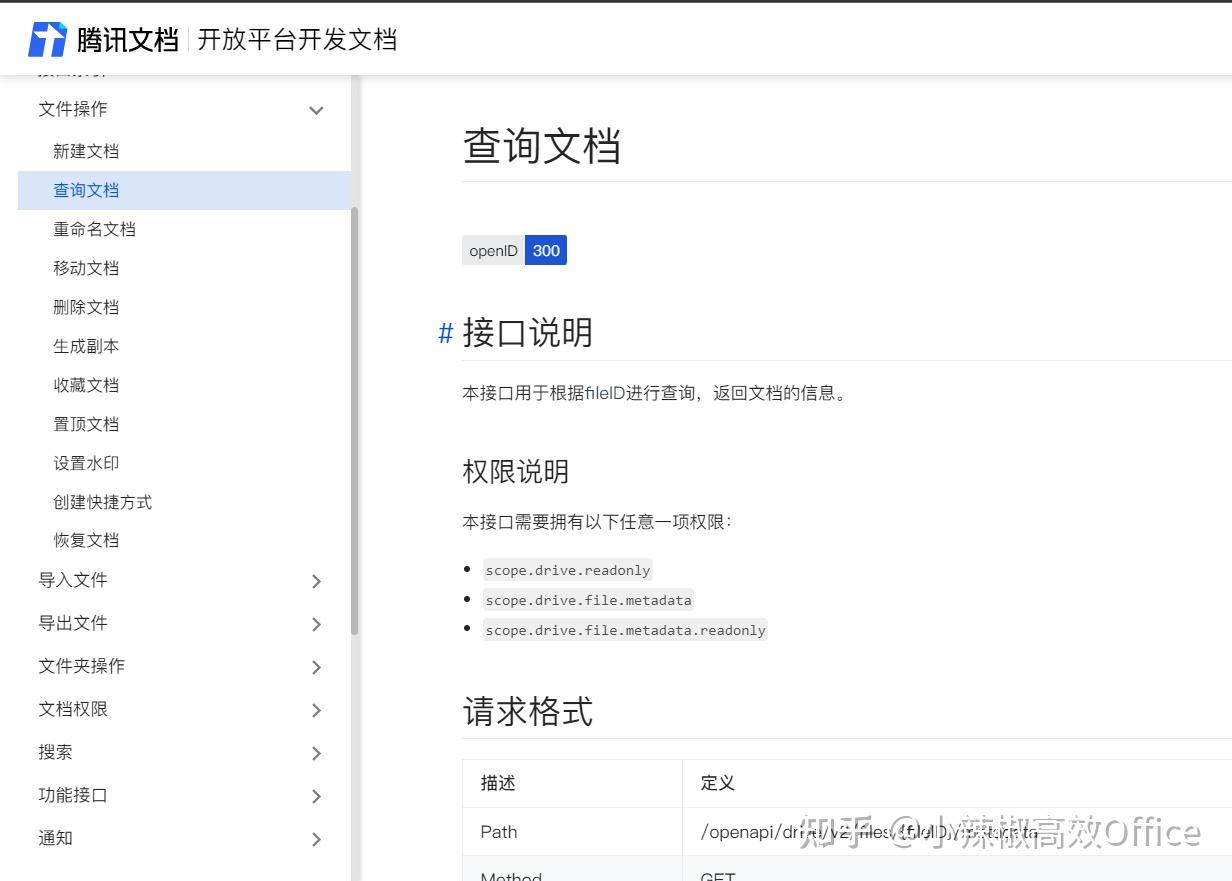Open the 创建快捷方式 page
Screen dimensions: 1232x881
(103, 502)
